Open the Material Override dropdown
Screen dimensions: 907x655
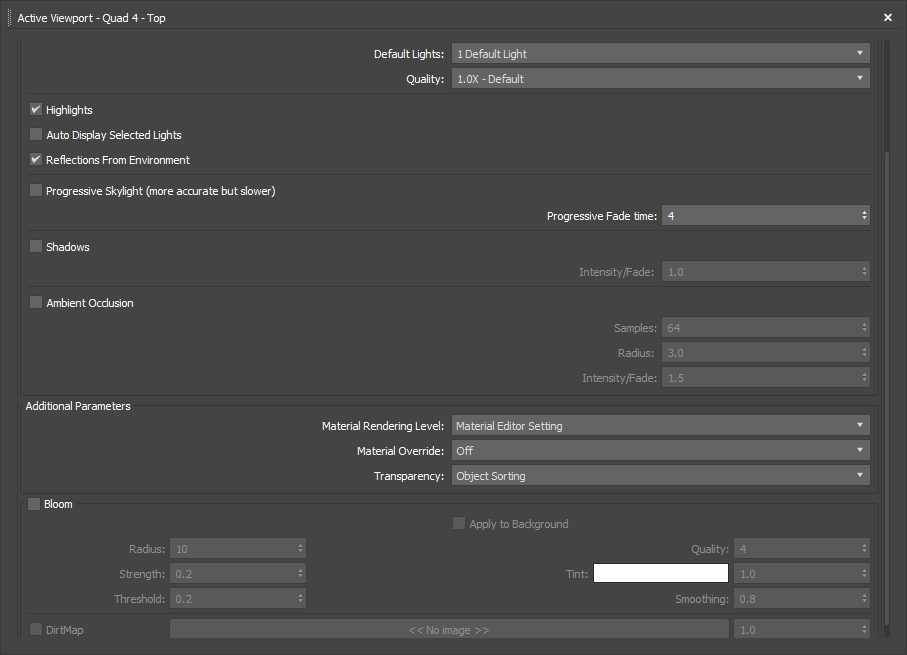point(661,451)
